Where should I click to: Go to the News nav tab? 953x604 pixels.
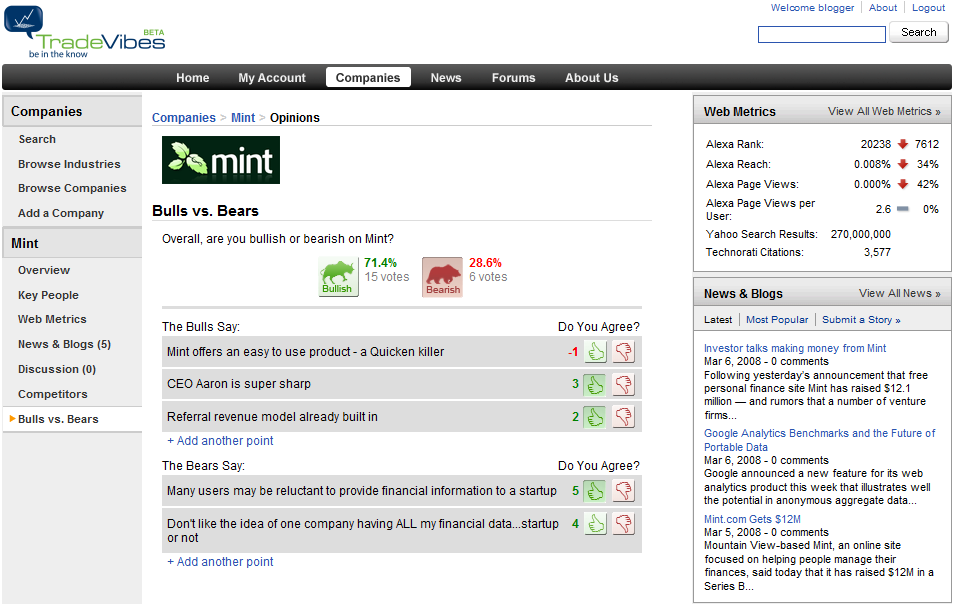[446, 78]
